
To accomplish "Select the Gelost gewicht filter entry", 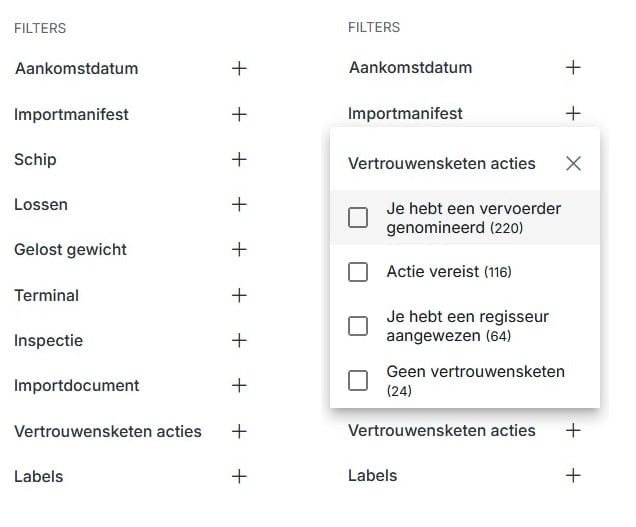I will [70, 249].
